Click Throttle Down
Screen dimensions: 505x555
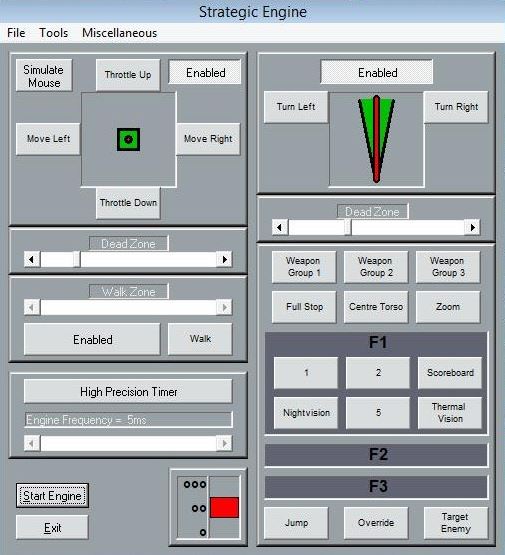click(128, 203)
